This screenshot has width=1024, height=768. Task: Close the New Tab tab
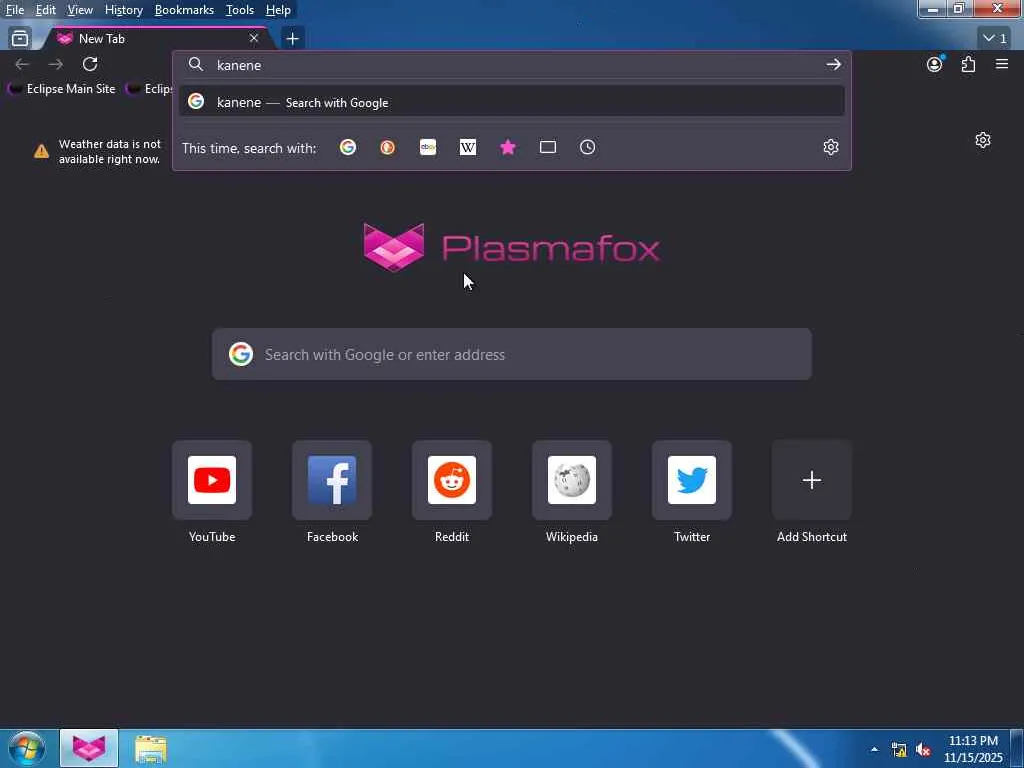254,39
